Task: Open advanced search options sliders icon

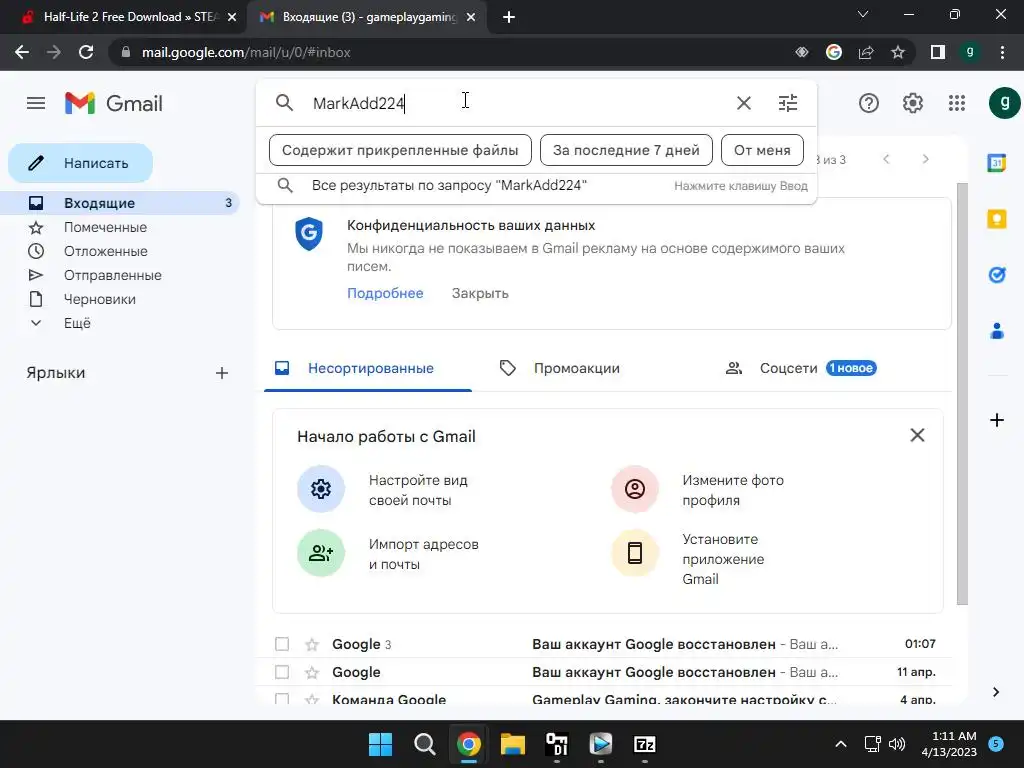Action: point(788,103)
